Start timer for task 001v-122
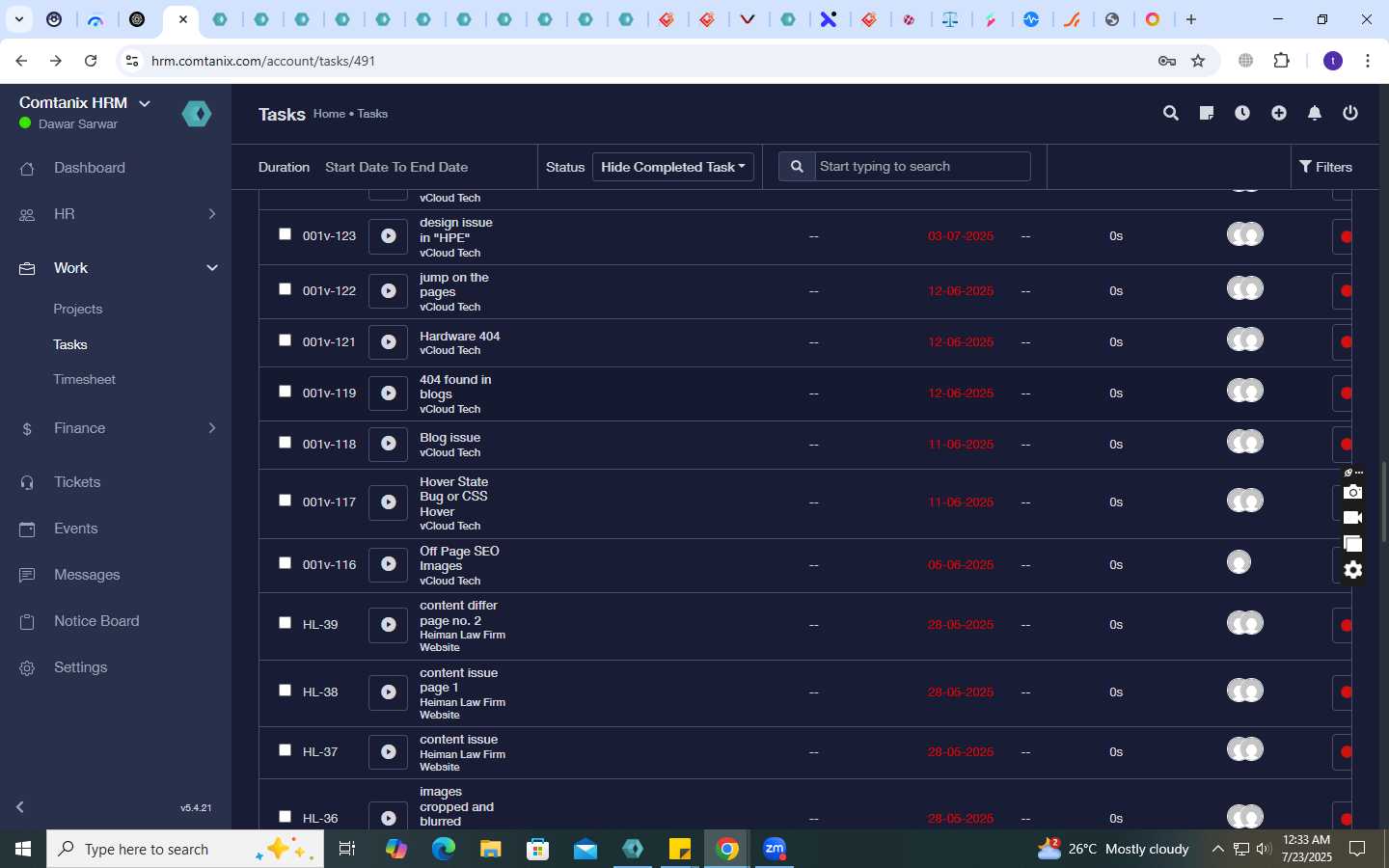Viewport: 1389px width, 868px height. tap(389, 291)
